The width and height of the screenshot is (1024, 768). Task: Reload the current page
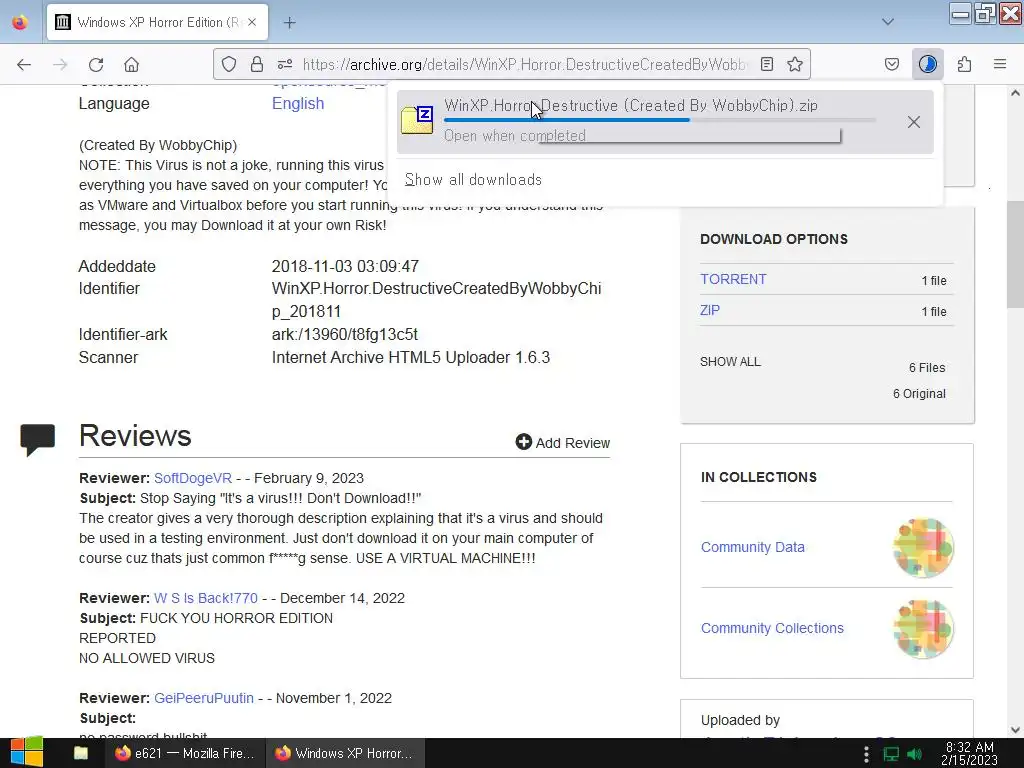[96, 65]
